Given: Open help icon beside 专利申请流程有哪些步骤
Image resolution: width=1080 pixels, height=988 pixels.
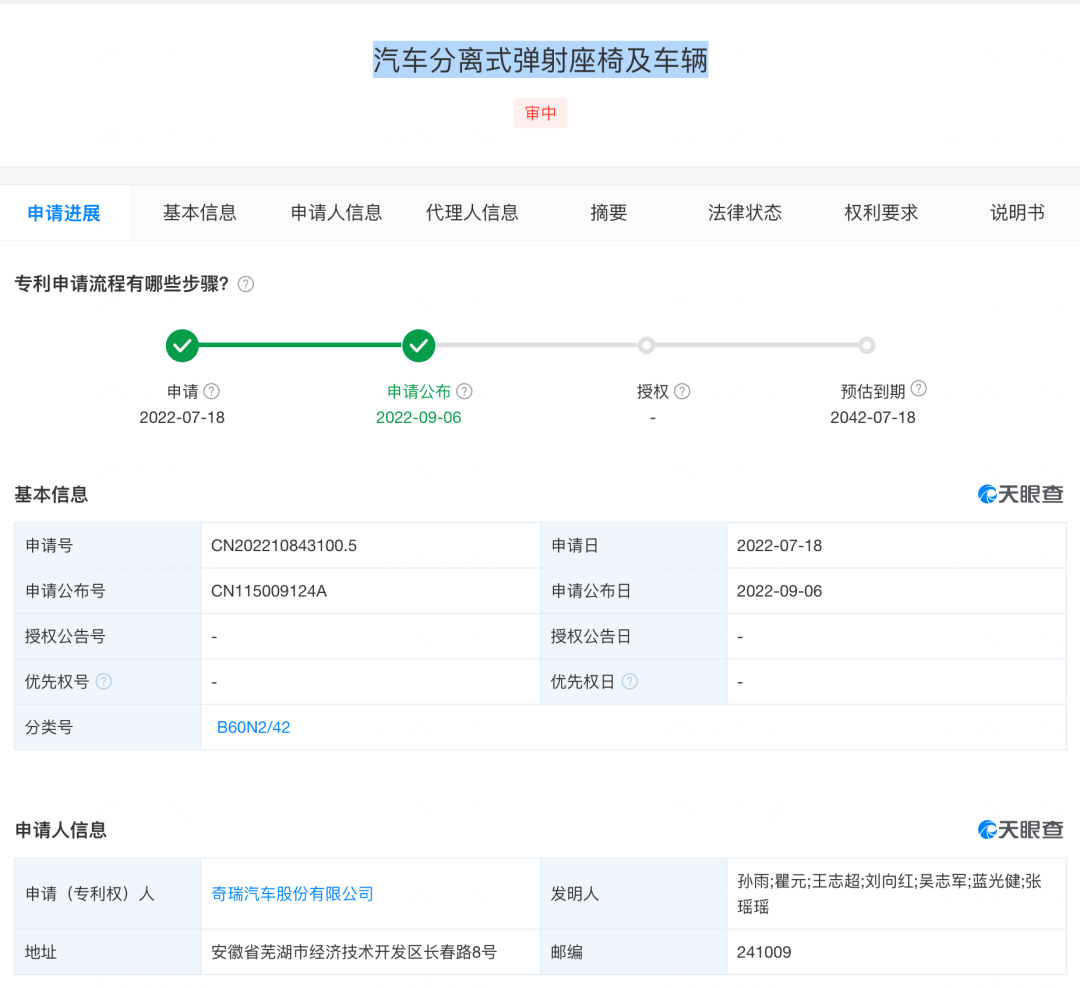Looking at the screenshot, I should [x=246, y=284].
